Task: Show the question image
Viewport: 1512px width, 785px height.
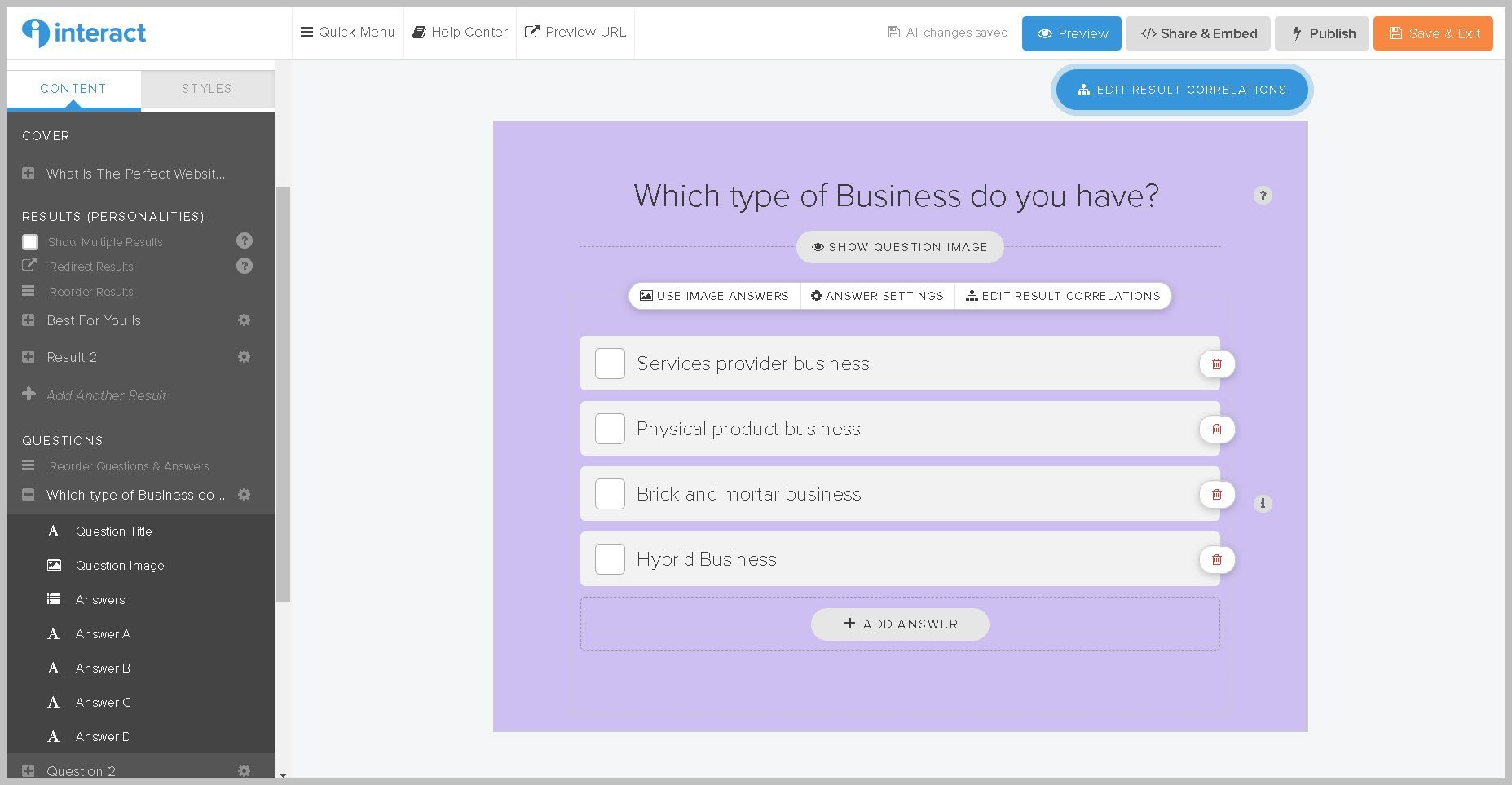Action: 900,247
